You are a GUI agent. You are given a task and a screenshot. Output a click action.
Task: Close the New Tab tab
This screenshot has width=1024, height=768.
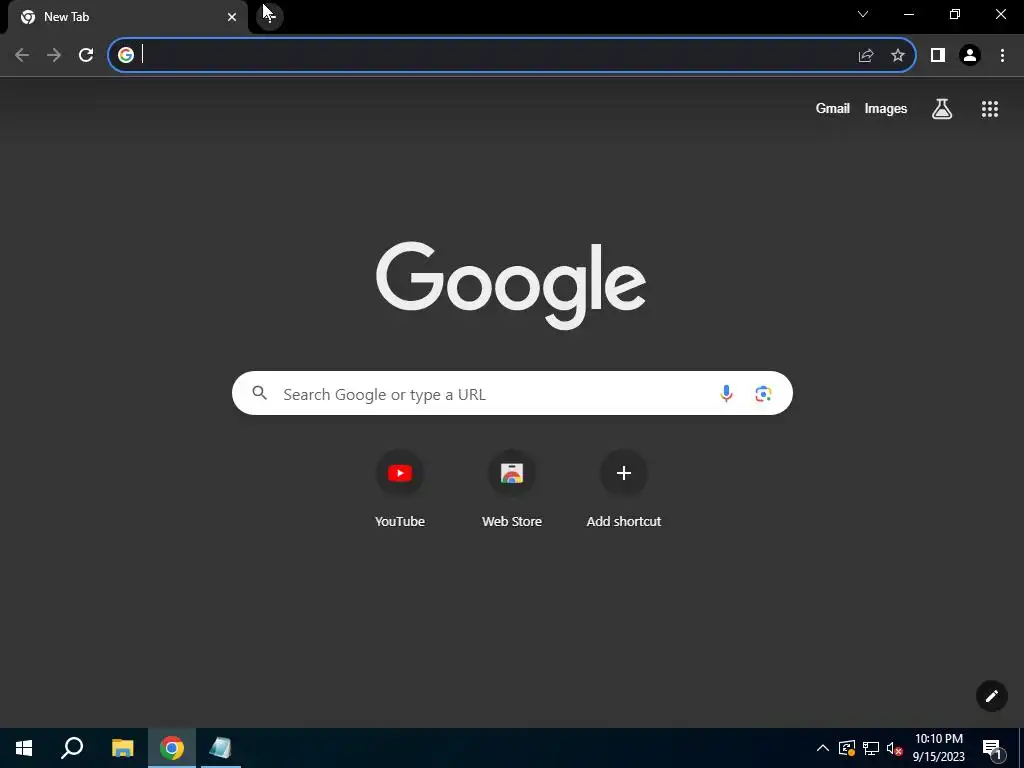click(232, 17)
